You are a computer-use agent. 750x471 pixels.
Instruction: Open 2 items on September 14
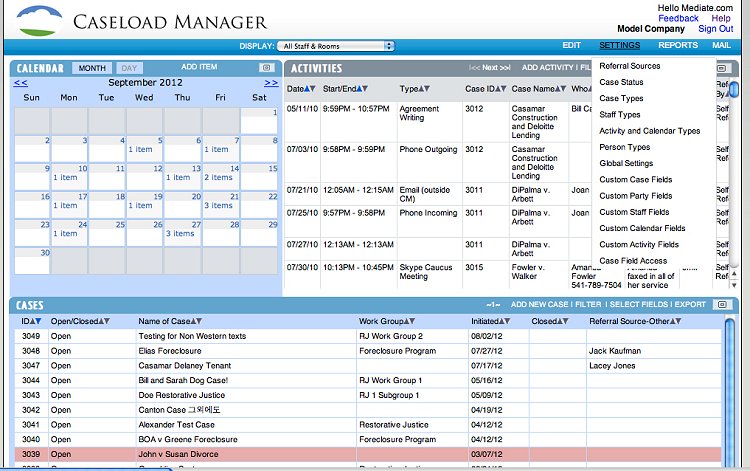pos(219,177)
